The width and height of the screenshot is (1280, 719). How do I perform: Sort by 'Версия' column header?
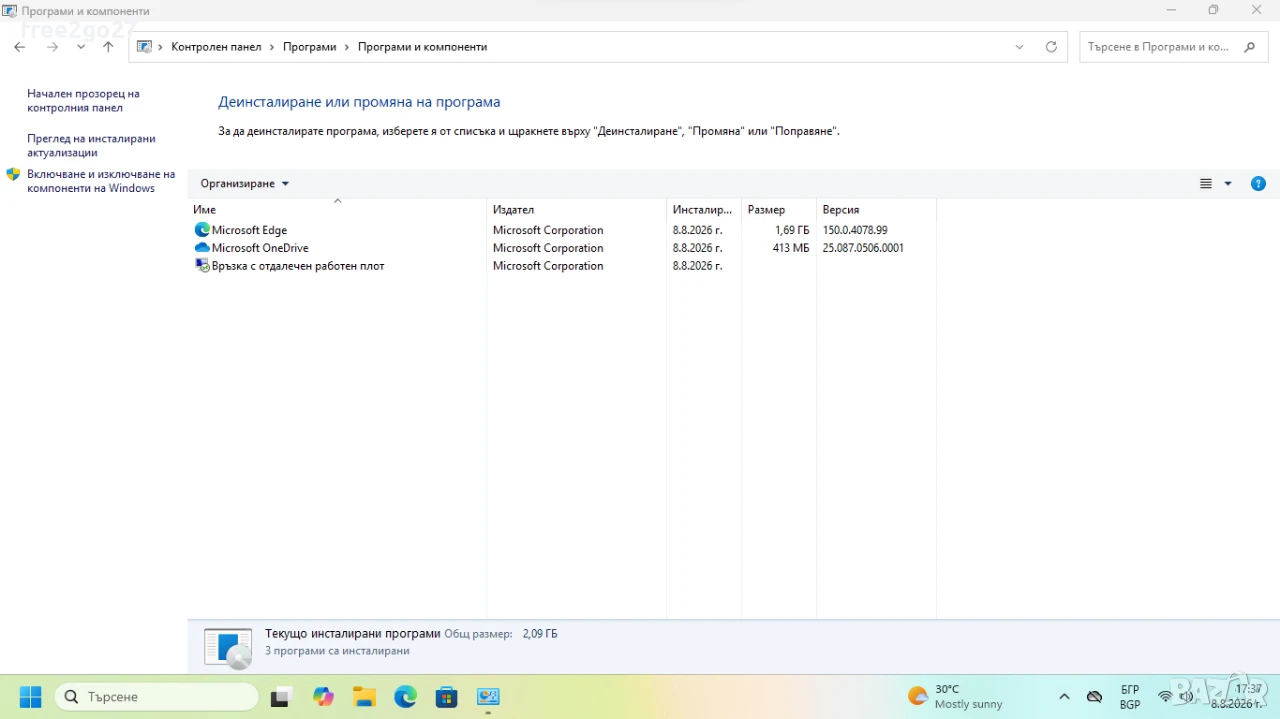pyautogui.click(x=876, y=210)
